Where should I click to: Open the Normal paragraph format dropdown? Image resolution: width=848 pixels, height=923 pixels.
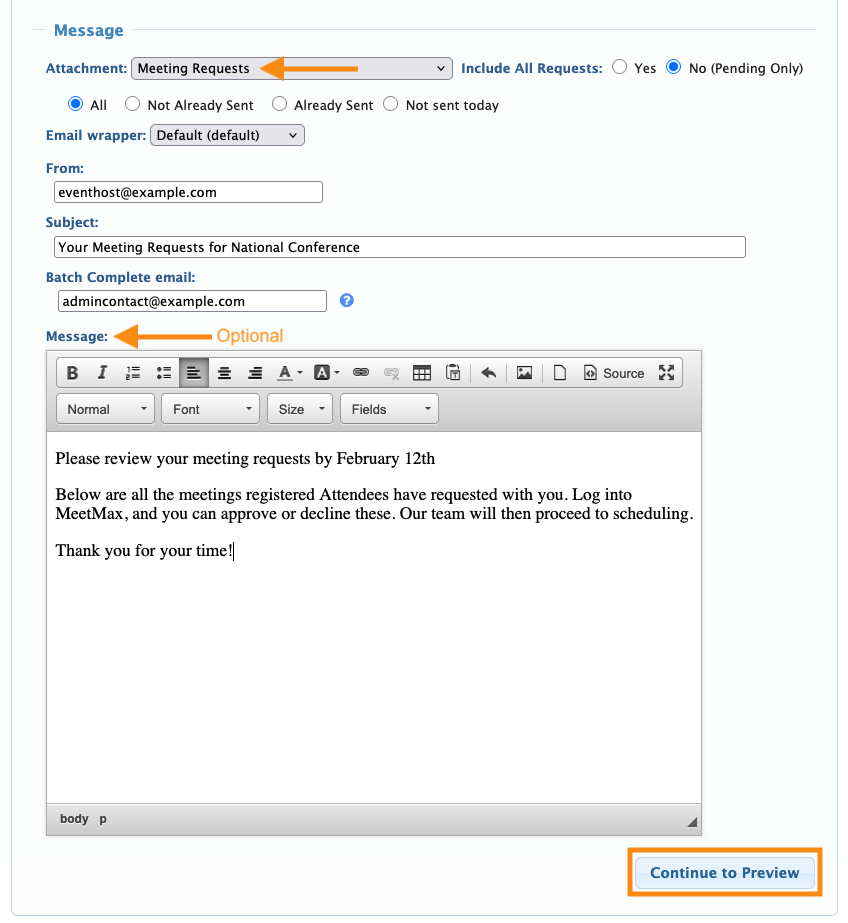(x=105, y=409)
